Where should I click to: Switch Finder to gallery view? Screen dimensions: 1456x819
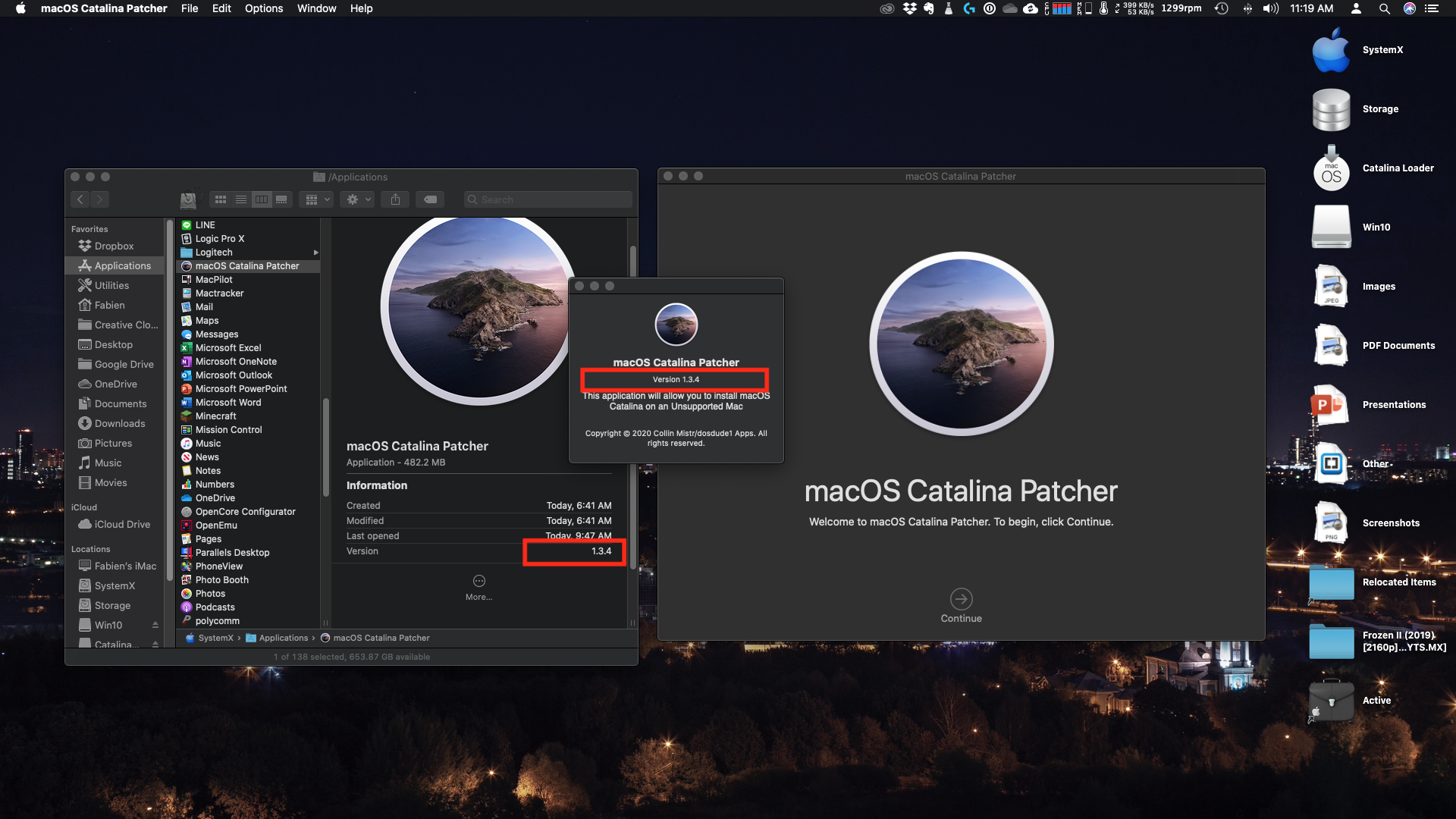(x=282, y=199)
